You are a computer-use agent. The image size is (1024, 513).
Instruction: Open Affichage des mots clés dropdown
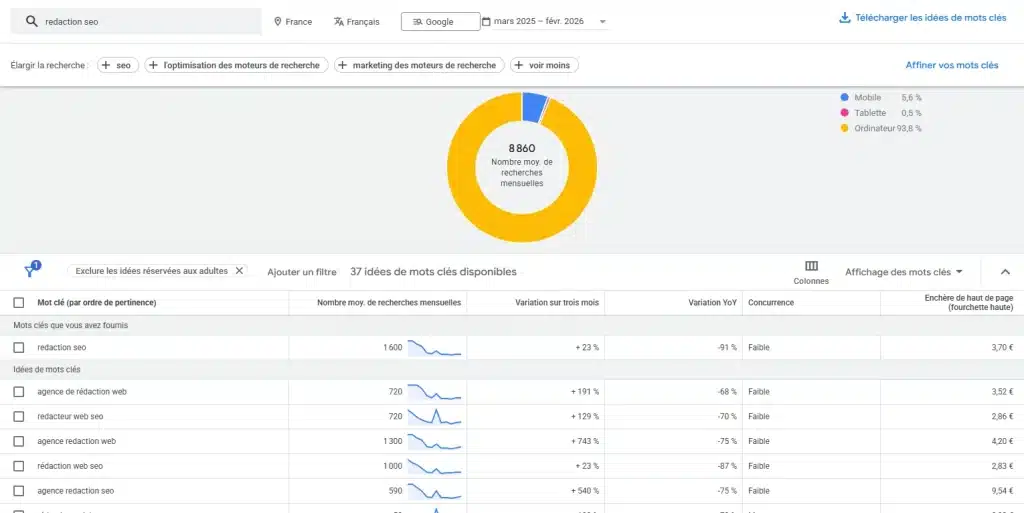[904, 272]
